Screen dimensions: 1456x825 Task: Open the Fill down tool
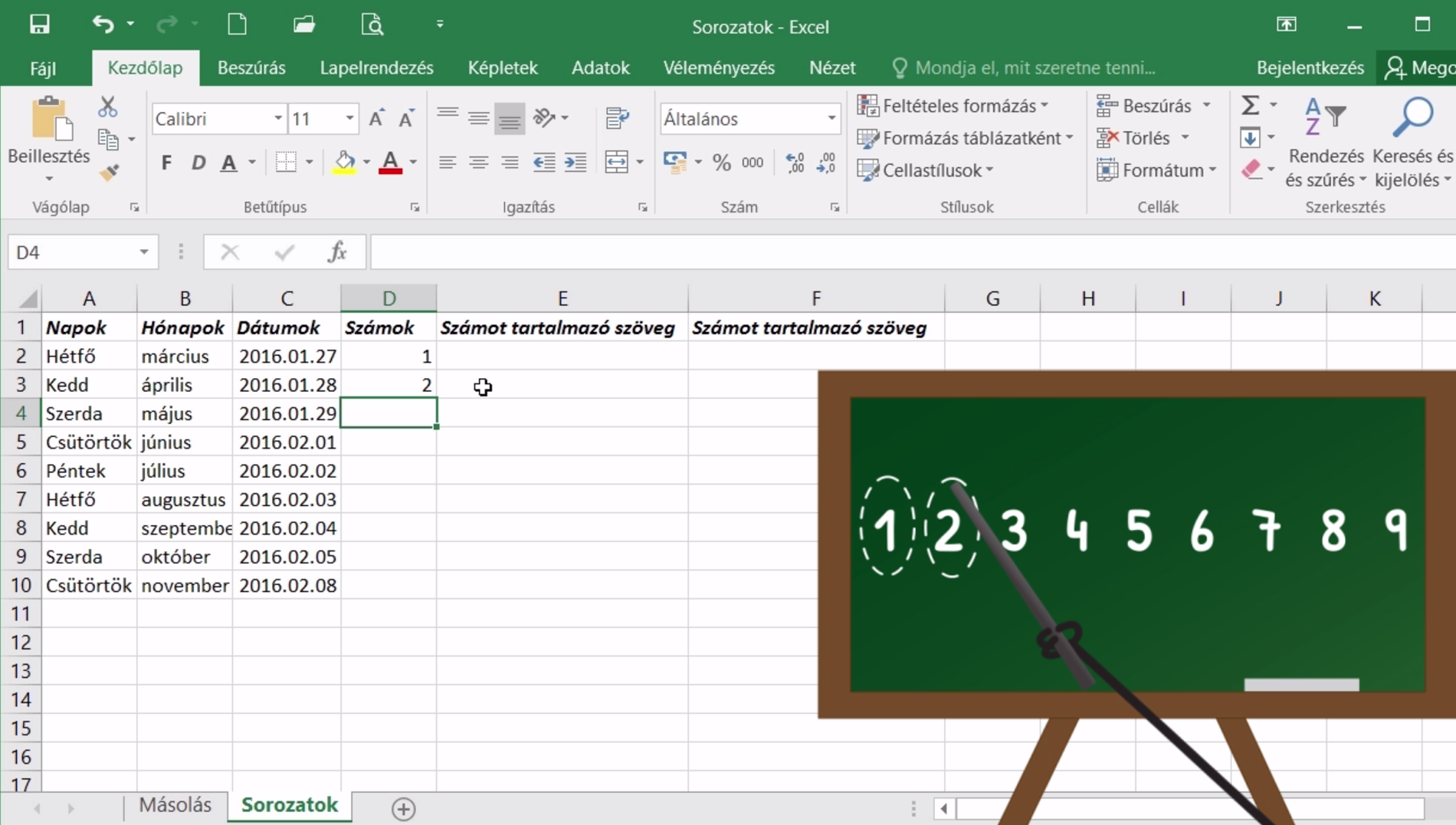(x=1250, y=138)
